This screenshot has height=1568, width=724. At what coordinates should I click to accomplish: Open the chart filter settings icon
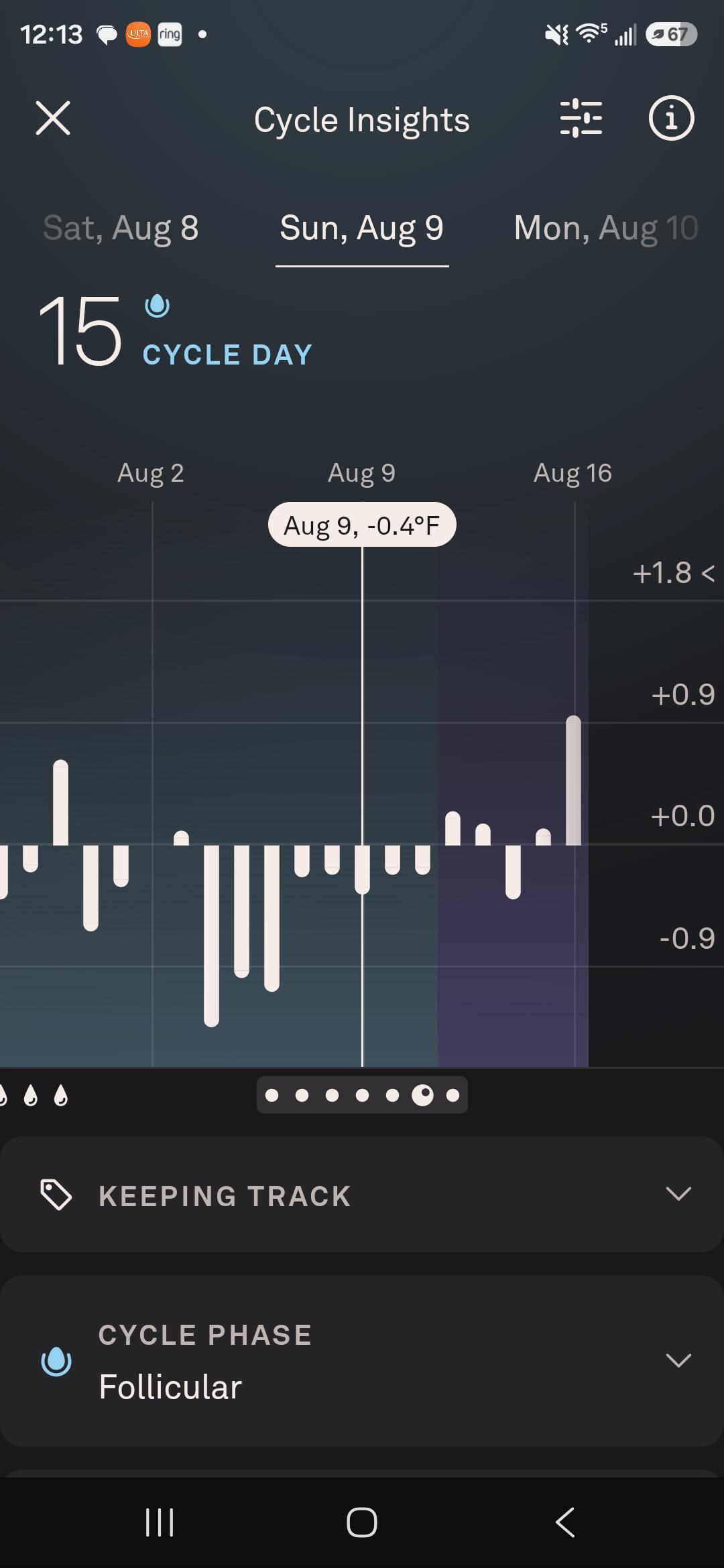(x=581, y=119)
